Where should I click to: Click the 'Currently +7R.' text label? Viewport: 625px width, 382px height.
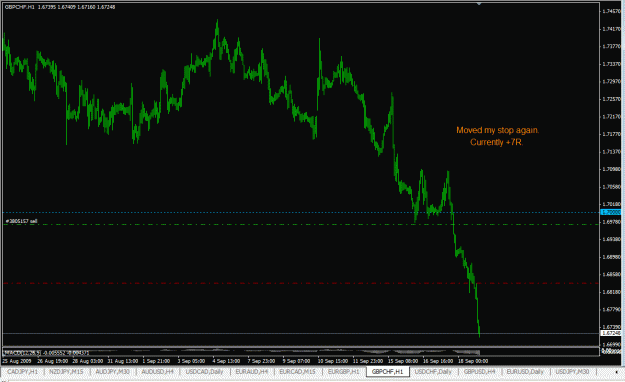click(496, 142)
